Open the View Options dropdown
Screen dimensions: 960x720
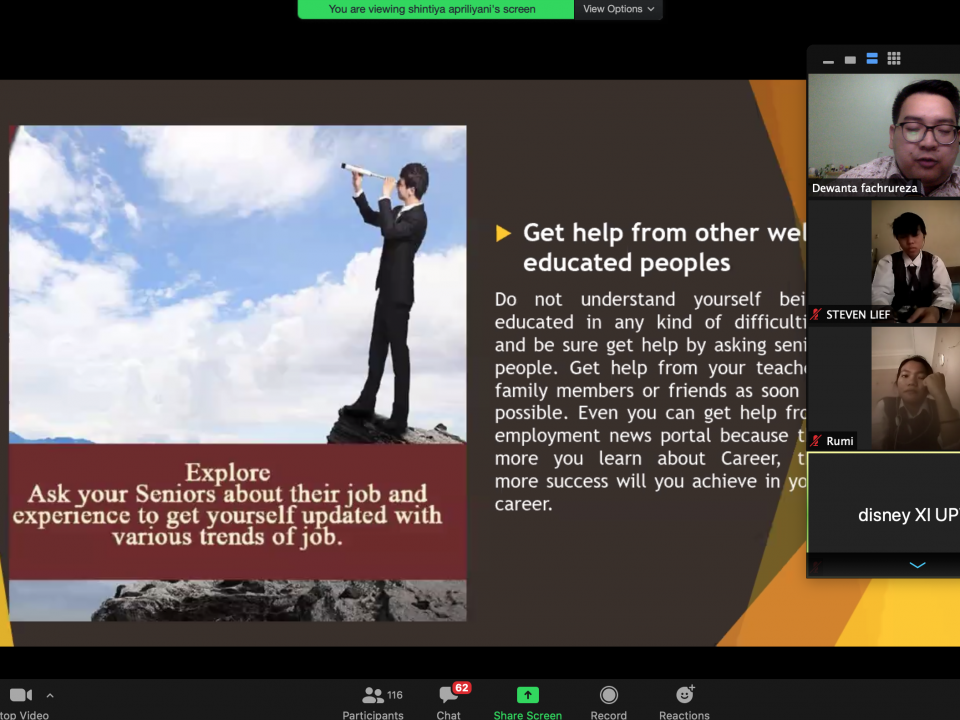click(x=618, y=9)
